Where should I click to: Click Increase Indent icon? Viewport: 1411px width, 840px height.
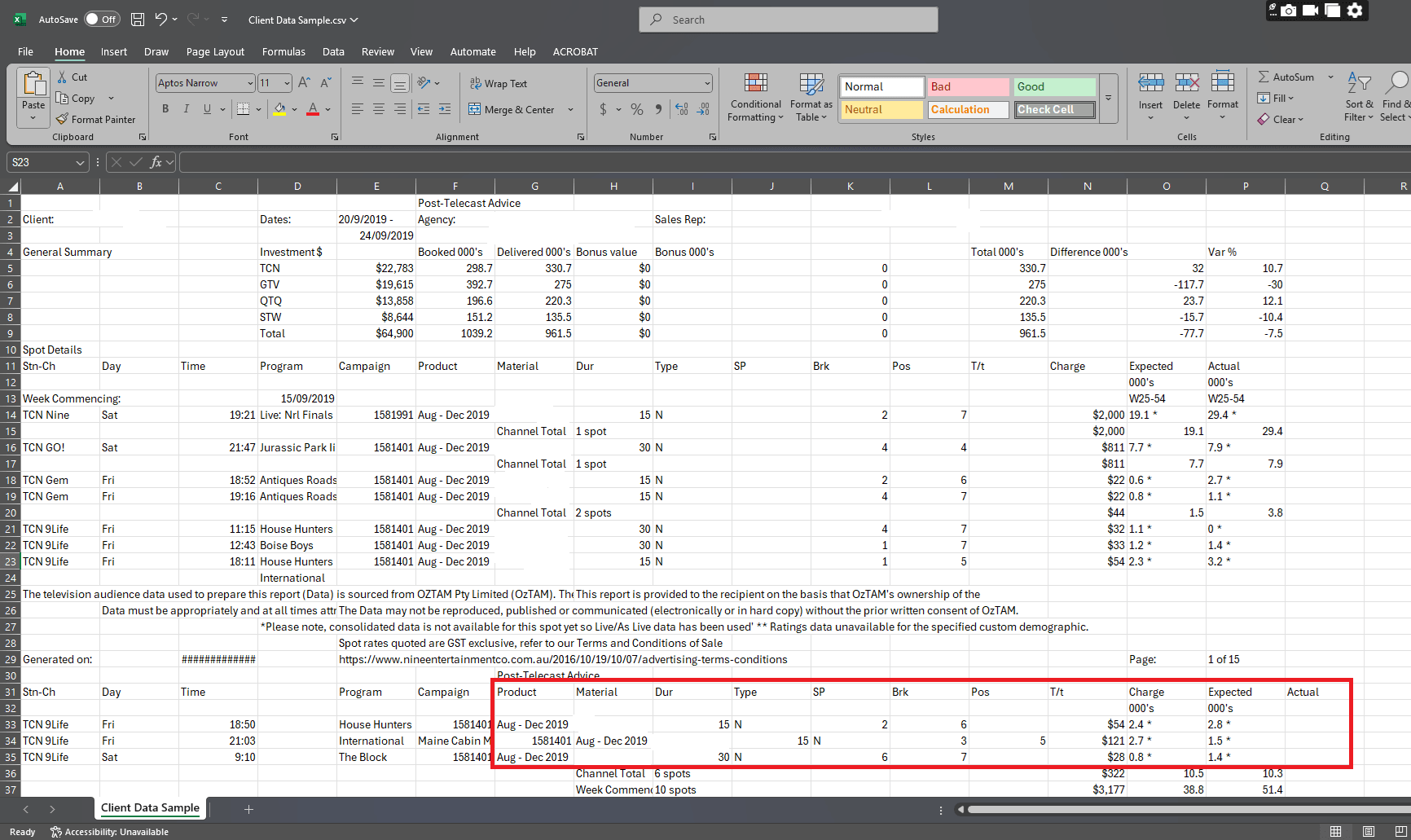[x=445, y=108]
